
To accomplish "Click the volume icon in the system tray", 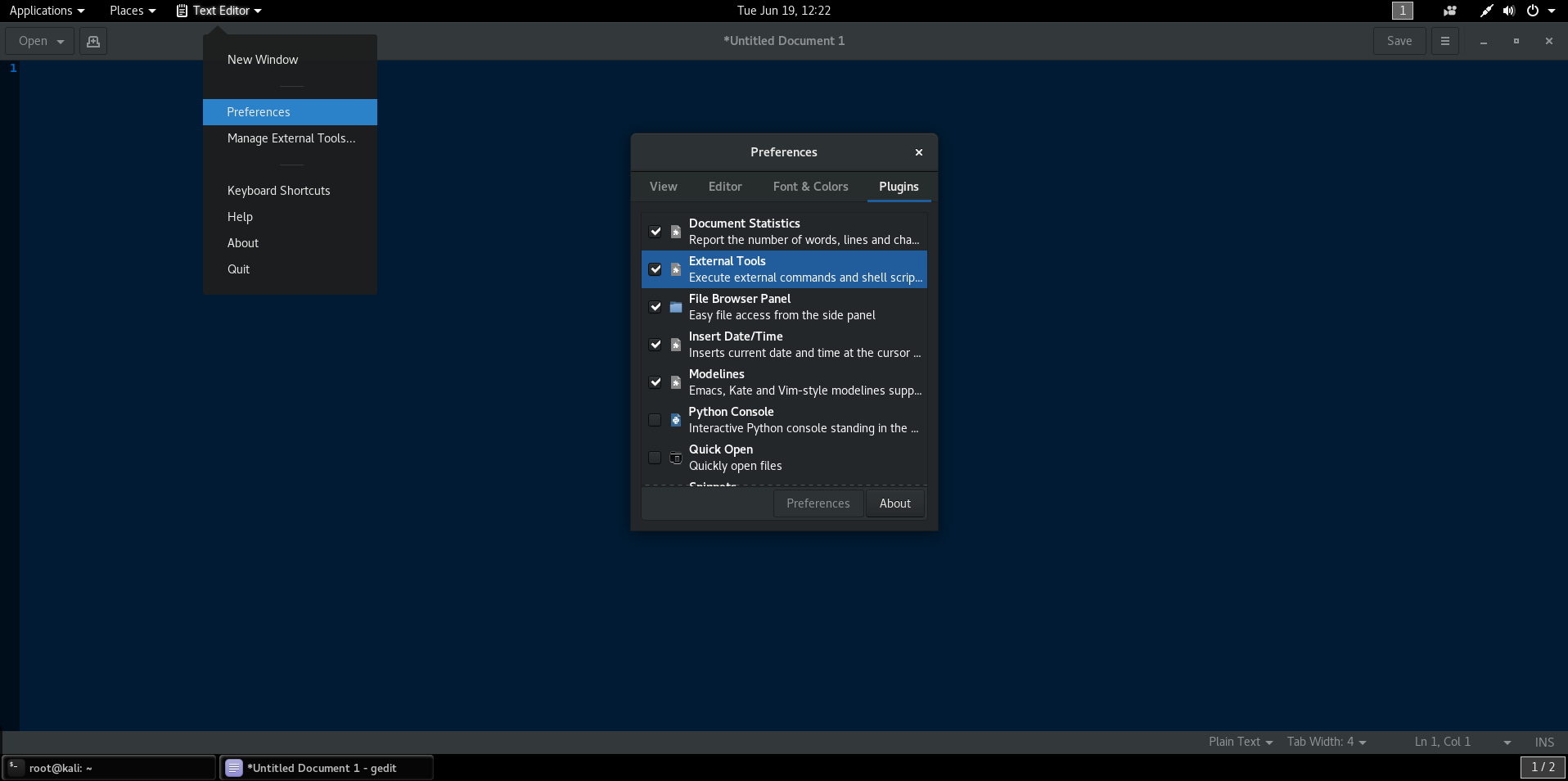I will (1508, 11).
